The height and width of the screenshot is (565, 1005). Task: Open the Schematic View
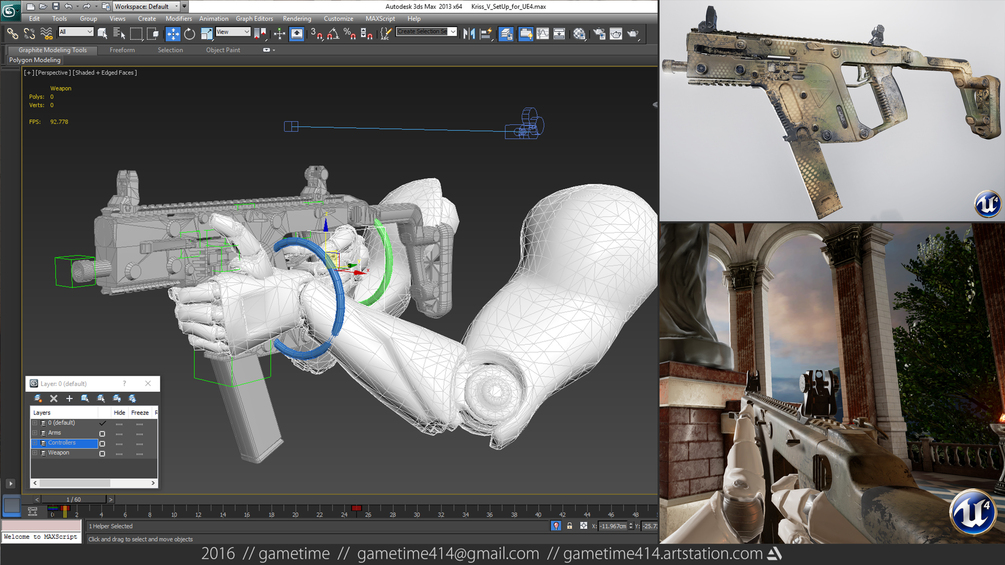[560, 33]
